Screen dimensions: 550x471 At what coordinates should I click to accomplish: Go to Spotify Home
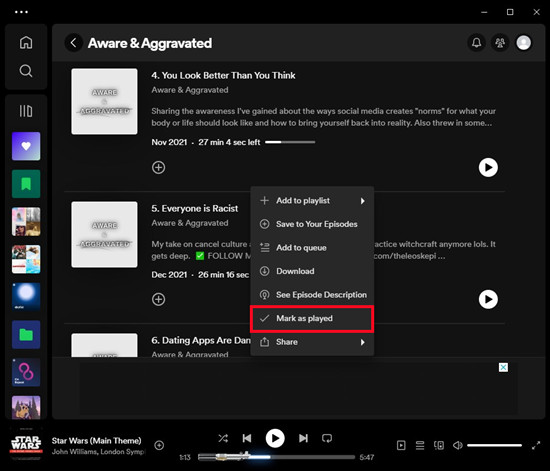click(x=26, y=42)
